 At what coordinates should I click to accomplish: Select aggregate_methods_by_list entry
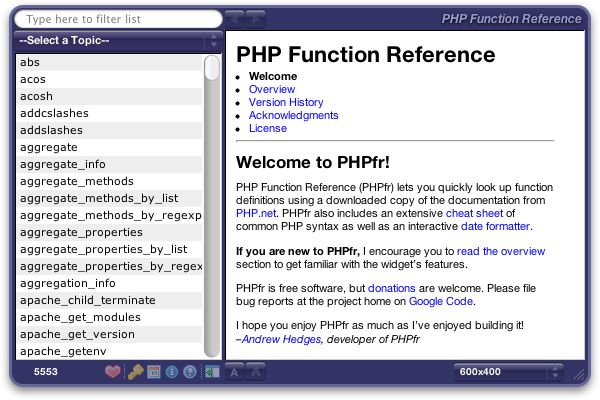click(109, 198)
